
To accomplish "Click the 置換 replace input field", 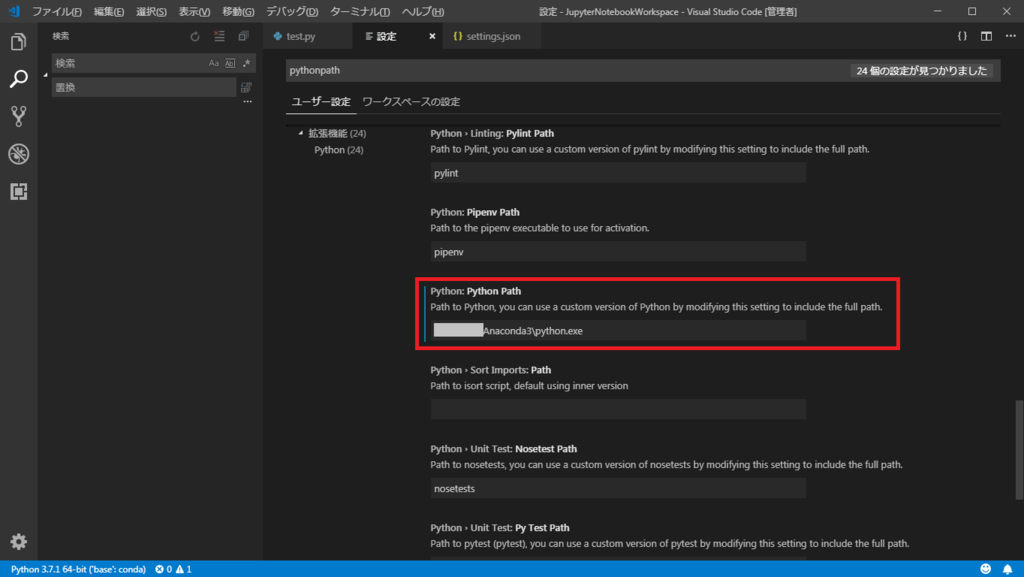I will pyautogui.click(x=144, y=87).
